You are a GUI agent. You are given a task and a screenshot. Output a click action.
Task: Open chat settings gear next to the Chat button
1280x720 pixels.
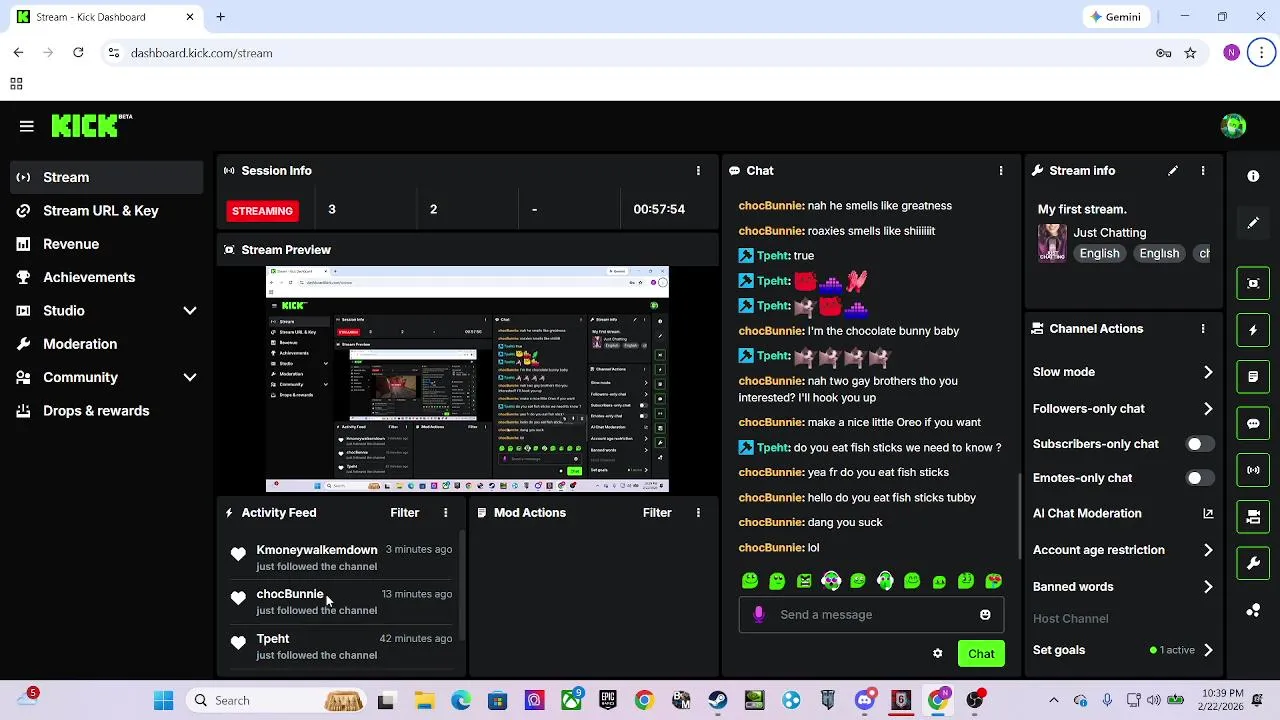938,654
